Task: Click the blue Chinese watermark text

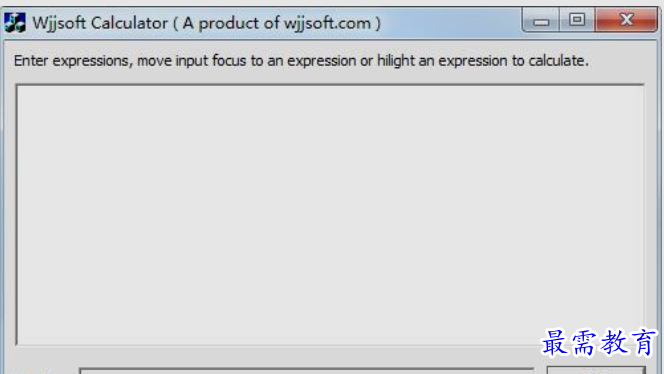Action: point(599,342)
